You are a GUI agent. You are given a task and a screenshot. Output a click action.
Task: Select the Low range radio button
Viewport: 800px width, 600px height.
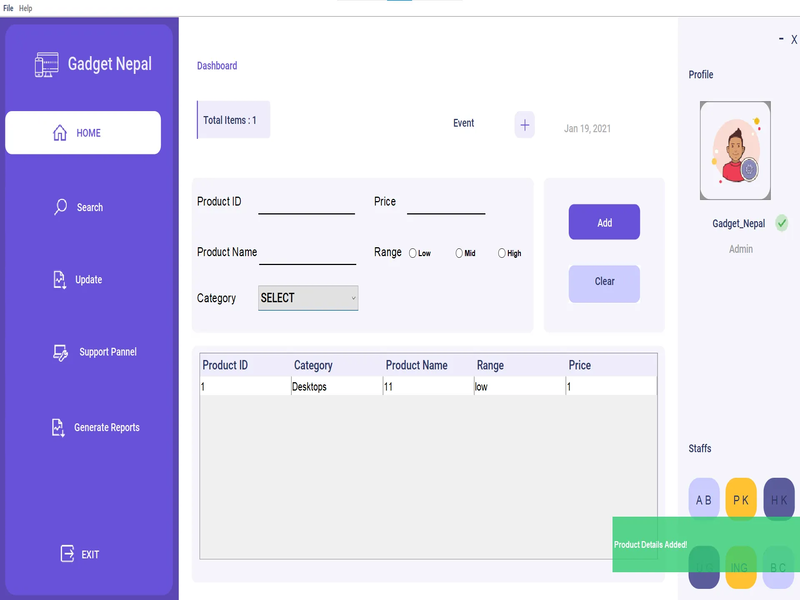coord(413,253)
